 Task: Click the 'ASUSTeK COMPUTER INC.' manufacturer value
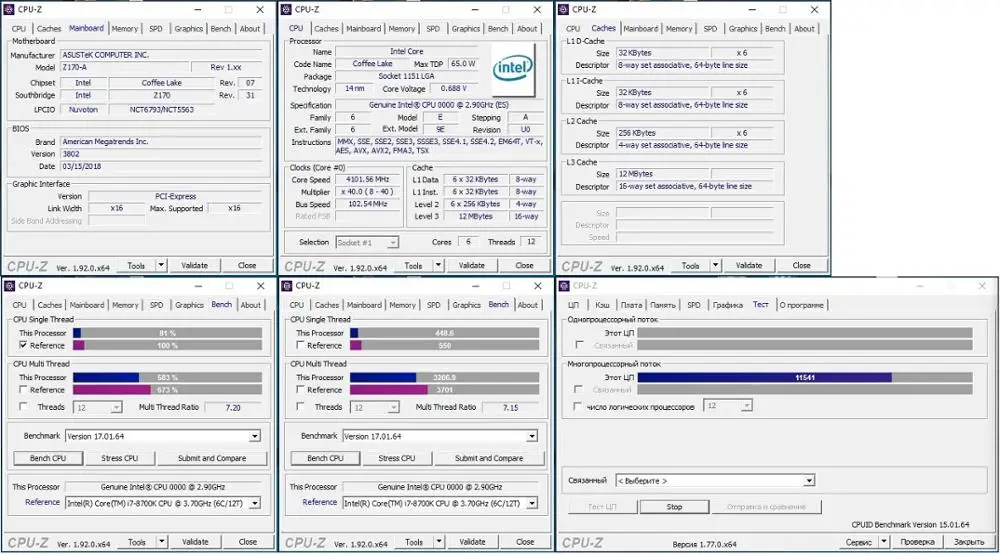161,55
